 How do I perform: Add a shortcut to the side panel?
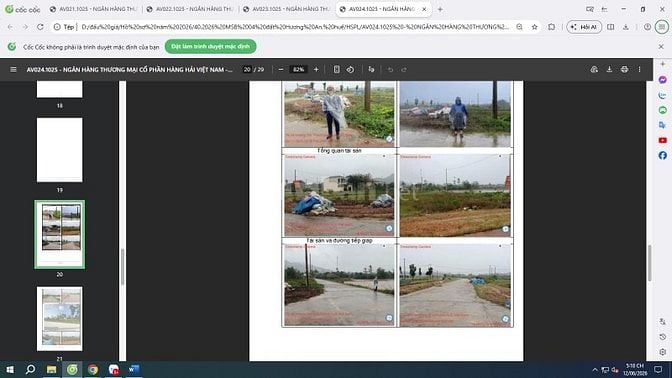(663, 64)
